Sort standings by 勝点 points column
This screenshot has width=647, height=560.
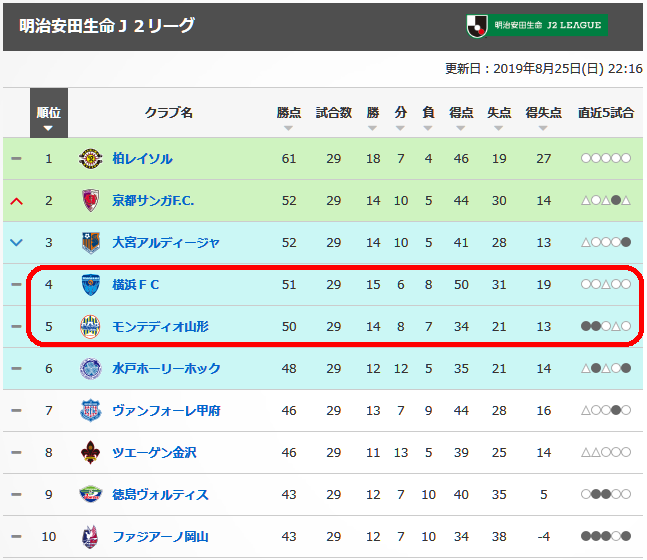pyautogui.click(x=289, y=118)
